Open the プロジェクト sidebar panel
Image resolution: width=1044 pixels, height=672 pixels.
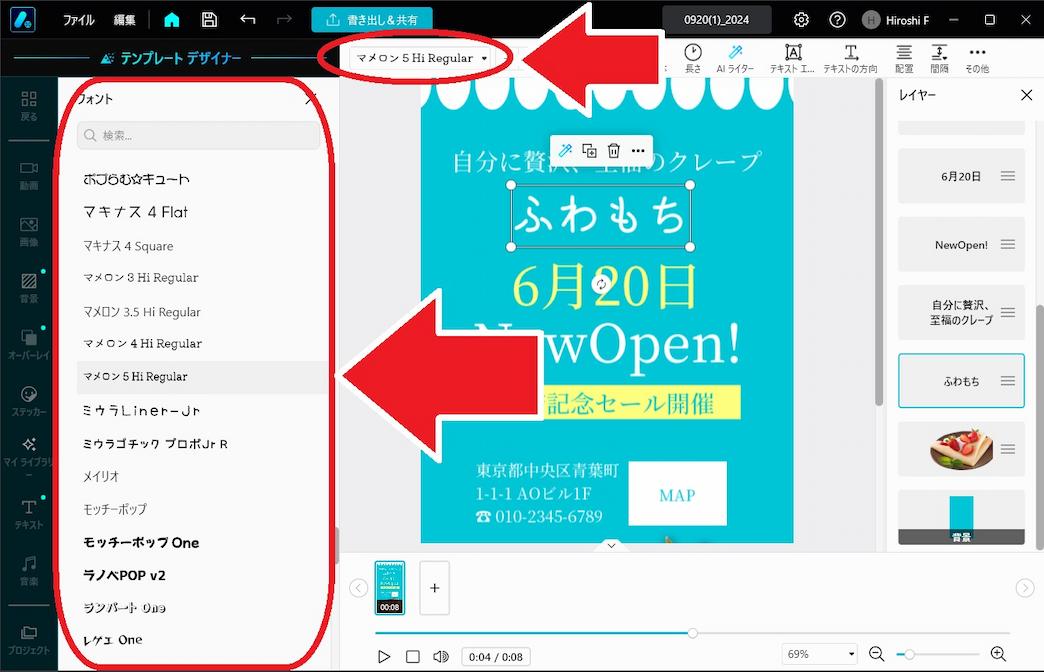click(x=29, y=640)
